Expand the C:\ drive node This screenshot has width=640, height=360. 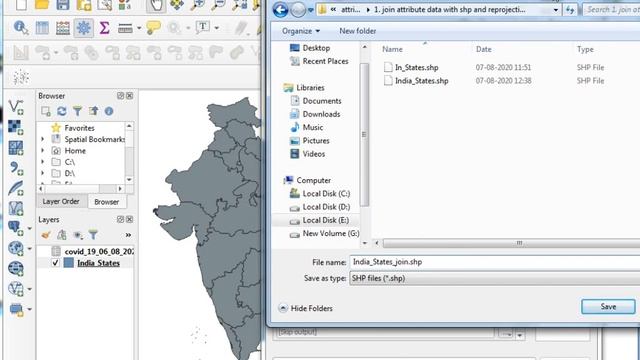point(42,162)
